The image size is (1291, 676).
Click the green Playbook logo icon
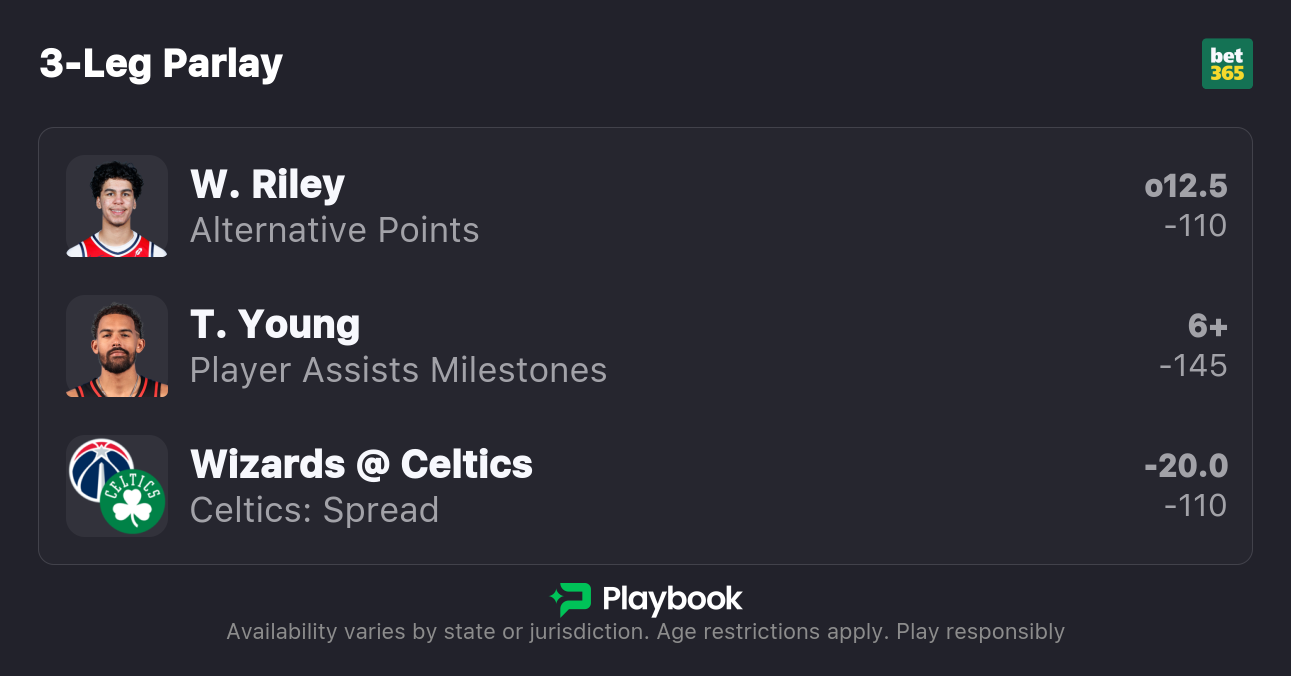[x=571, y=599]
